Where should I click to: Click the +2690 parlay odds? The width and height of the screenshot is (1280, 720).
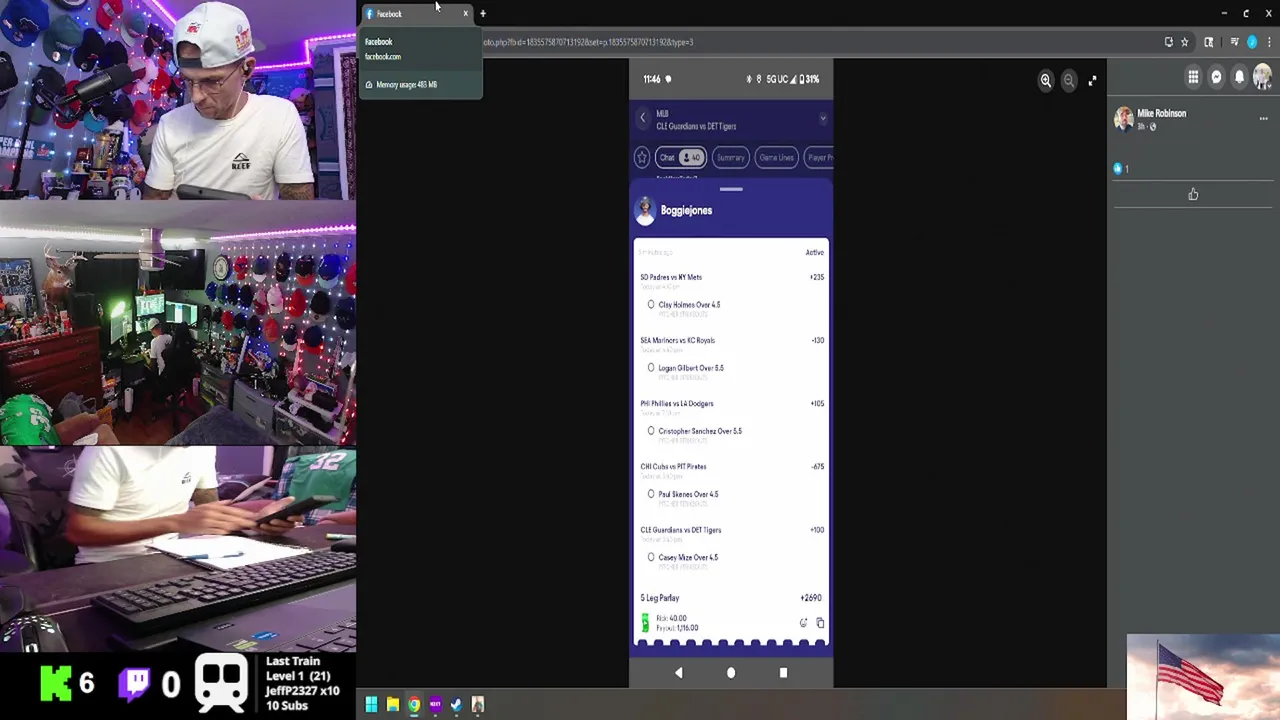pos(811,598)
